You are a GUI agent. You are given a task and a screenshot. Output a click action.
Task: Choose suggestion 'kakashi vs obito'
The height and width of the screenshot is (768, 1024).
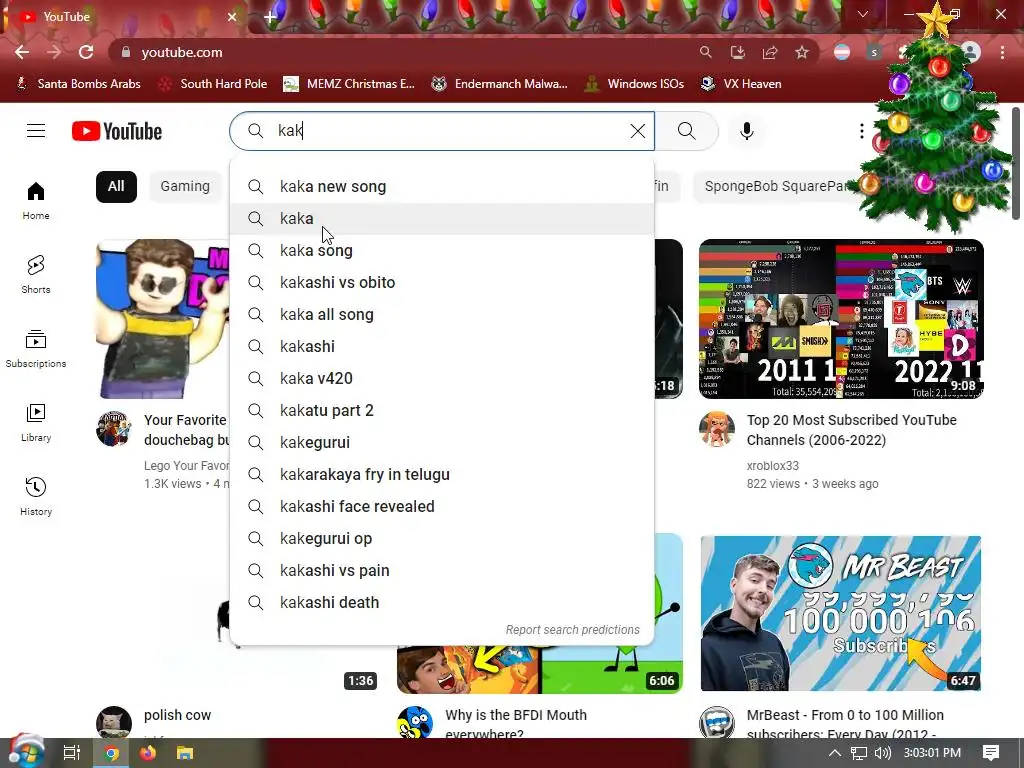(x=442, y=283)
